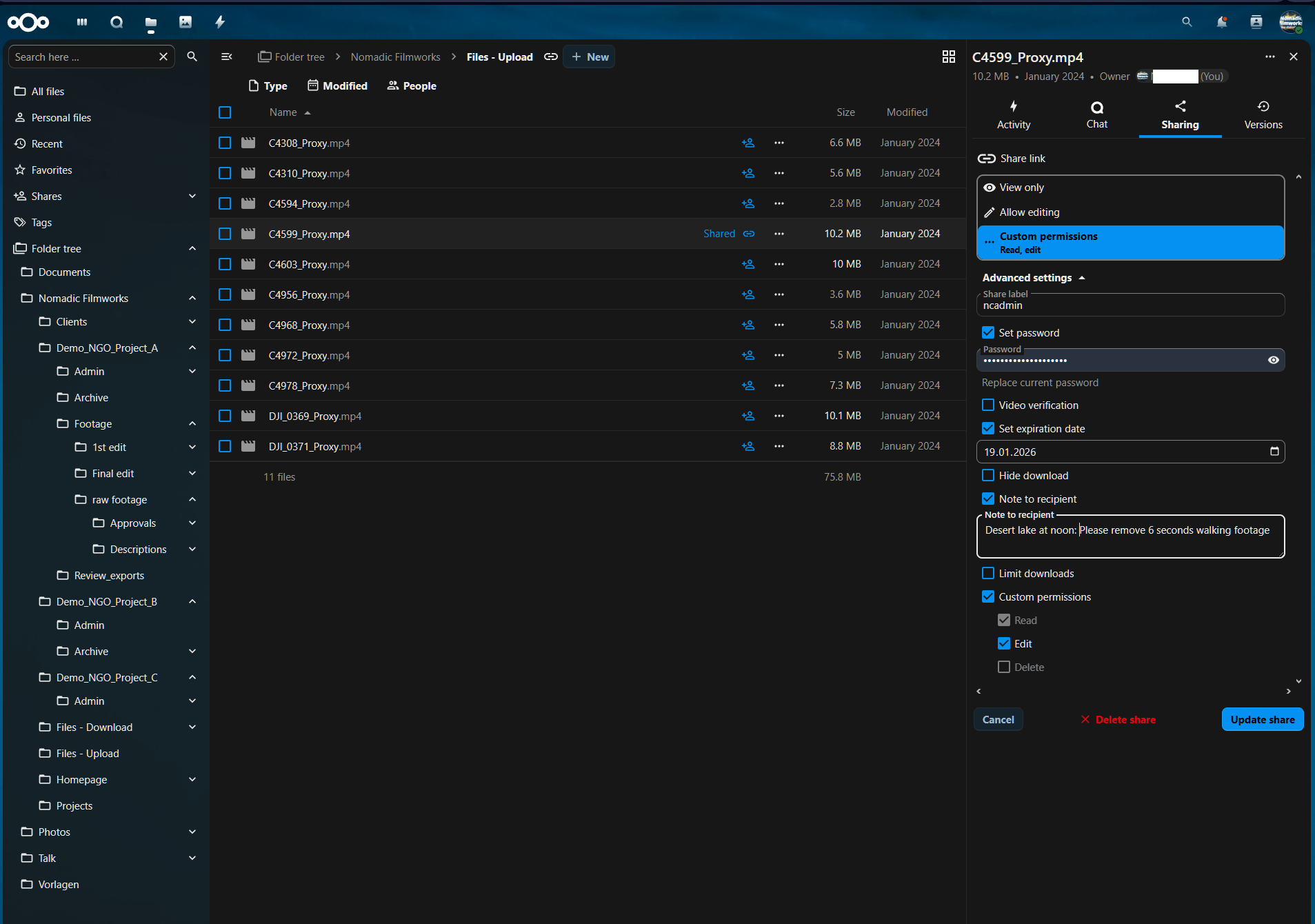Open the Photos app in the top bar
The height and width of the screenshot is (924, 1315).
point(185,22)
